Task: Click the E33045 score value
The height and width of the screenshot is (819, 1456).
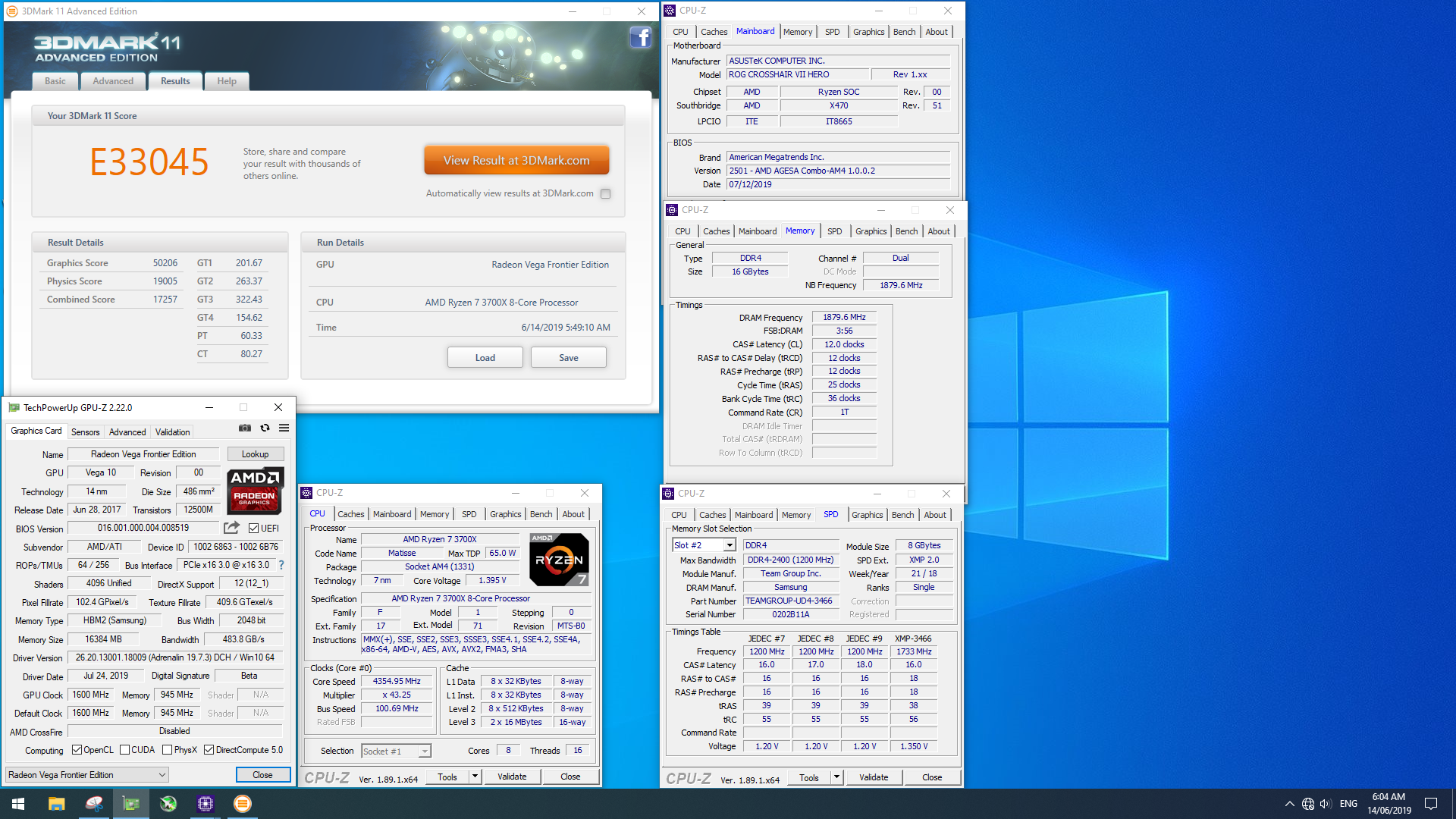Action: tap(149, 162)
